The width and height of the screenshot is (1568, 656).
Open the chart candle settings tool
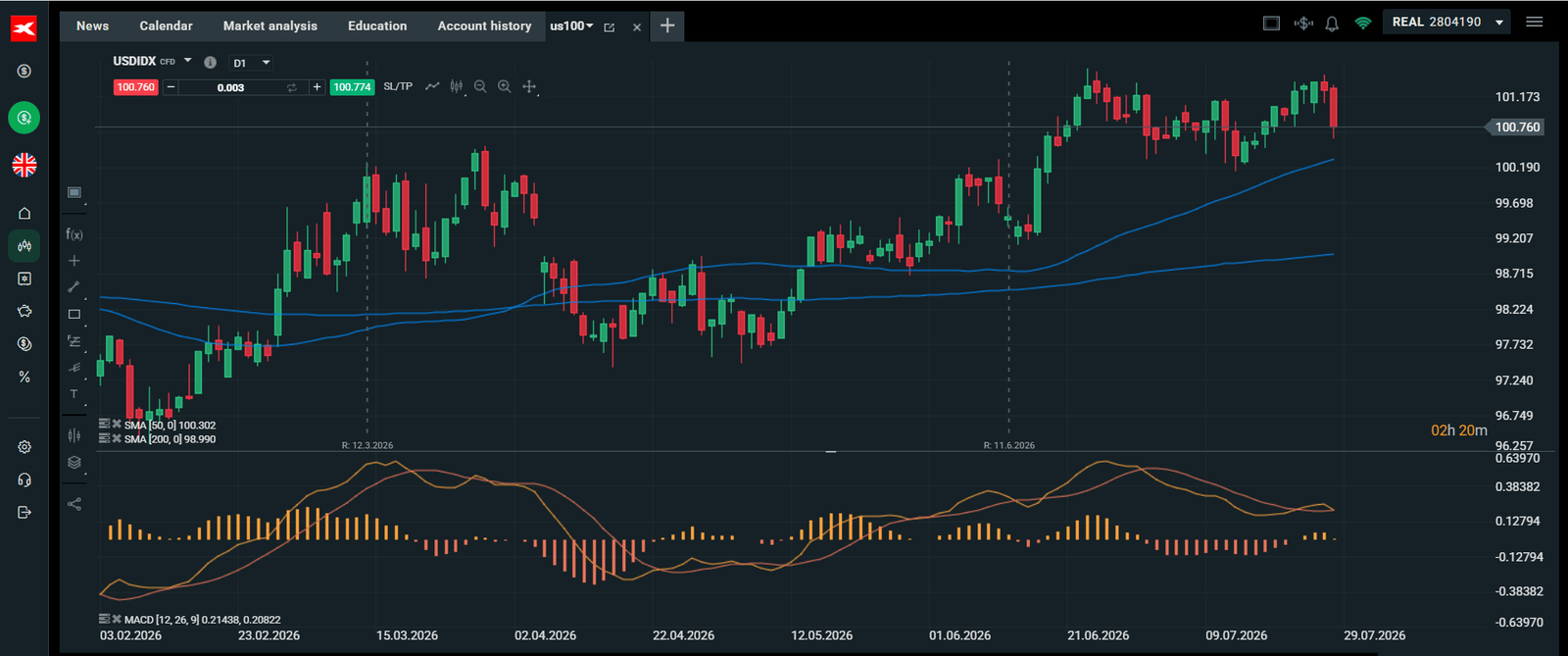tap(74, 435)
